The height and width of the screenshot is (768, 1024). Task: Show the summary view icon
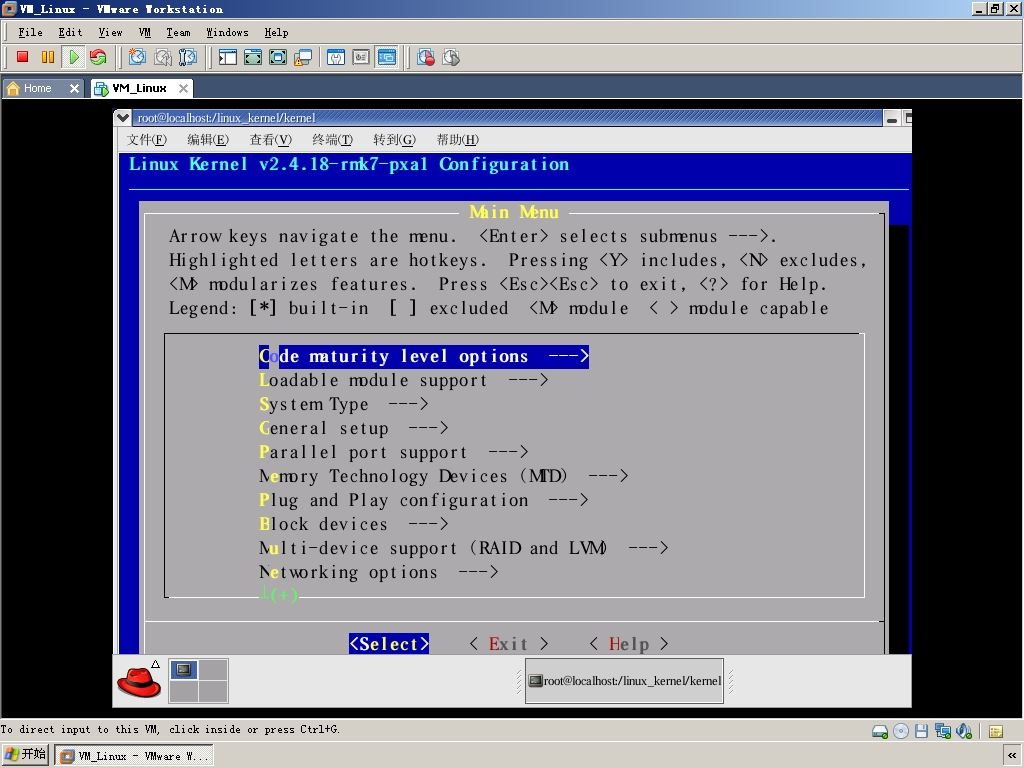coord(336,57)
